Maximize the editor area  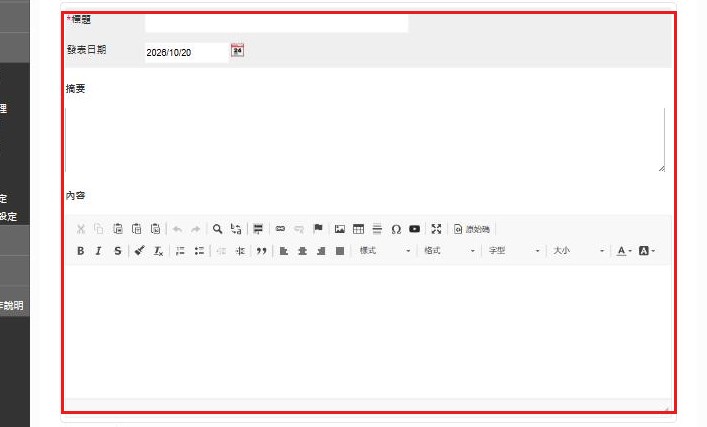[x=436, y=229]
